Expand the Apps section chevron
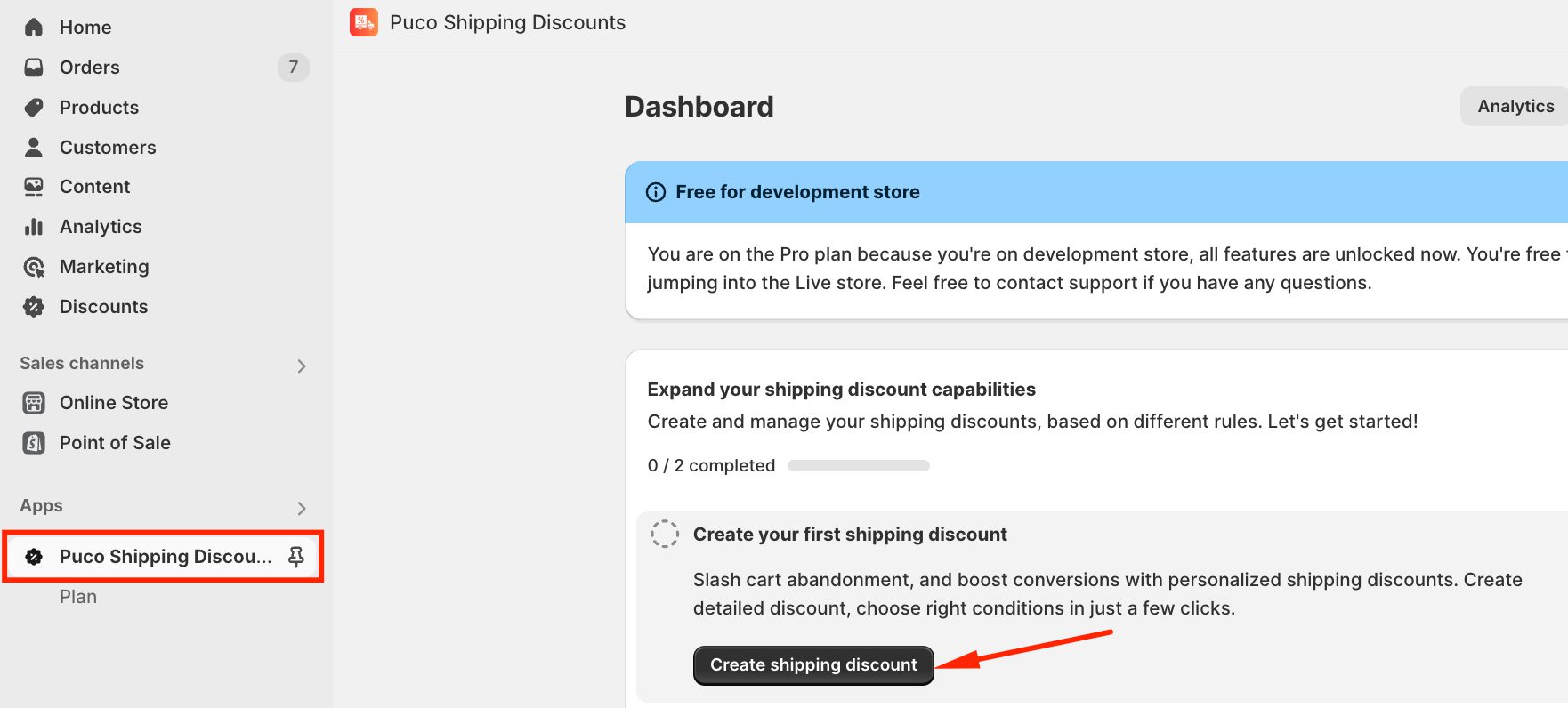This screenshot has width=1568, height=708. (302, 508)
